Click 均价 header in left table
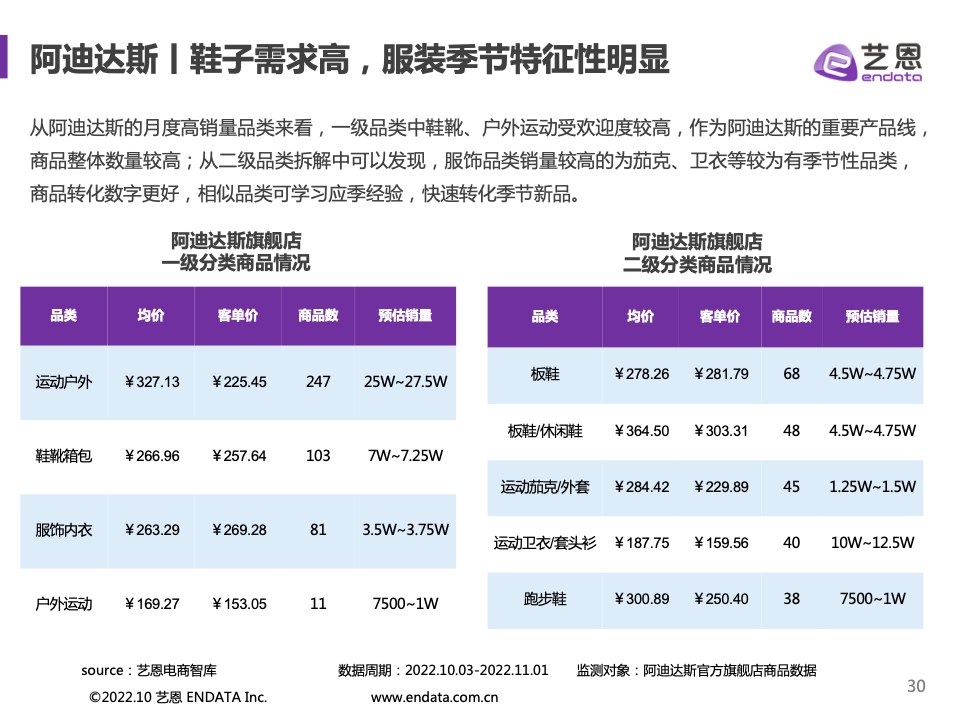The image size is (960, 720). (151, 315)
